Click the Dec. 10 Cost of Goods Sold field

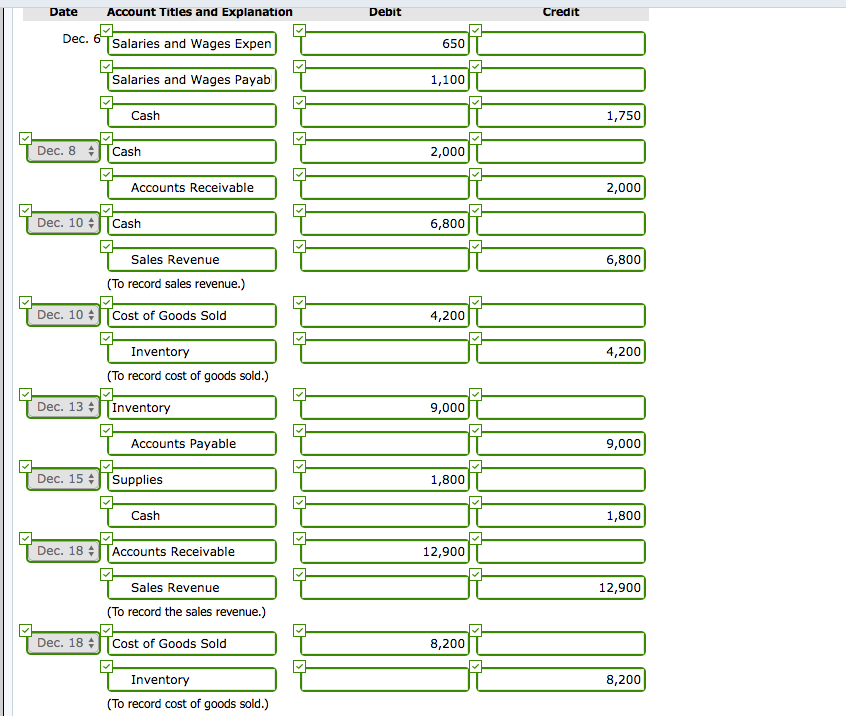pyautogui.click(x=192, y=316)
